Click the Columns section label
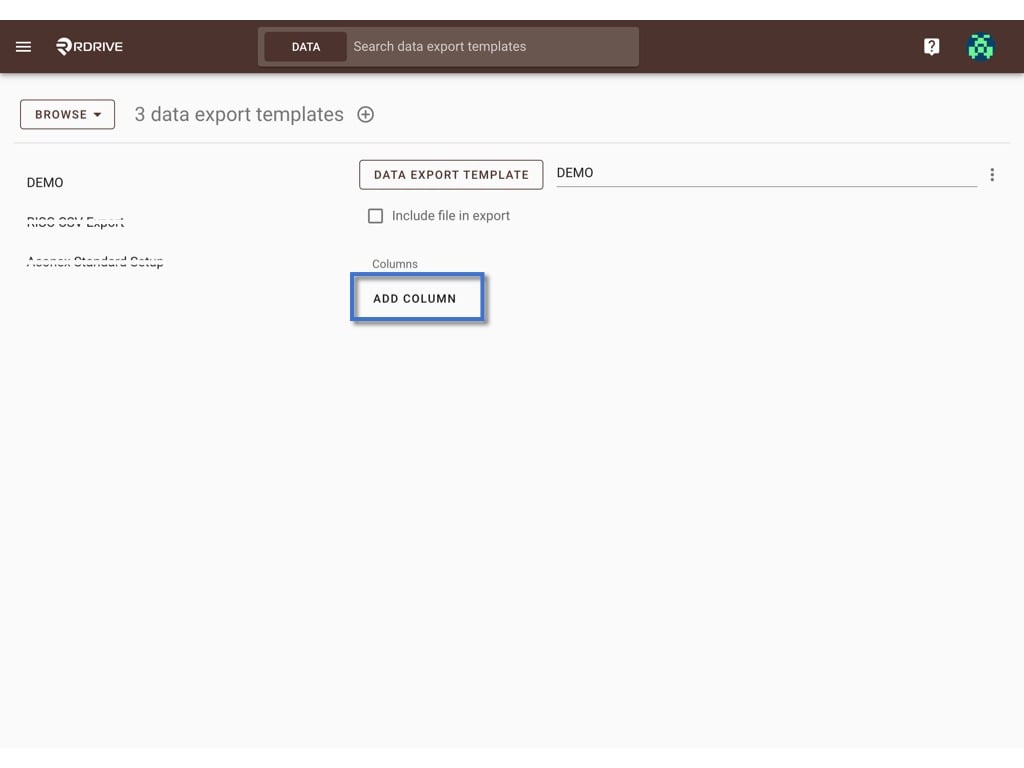1024x768 pixels. pos(394,264)
